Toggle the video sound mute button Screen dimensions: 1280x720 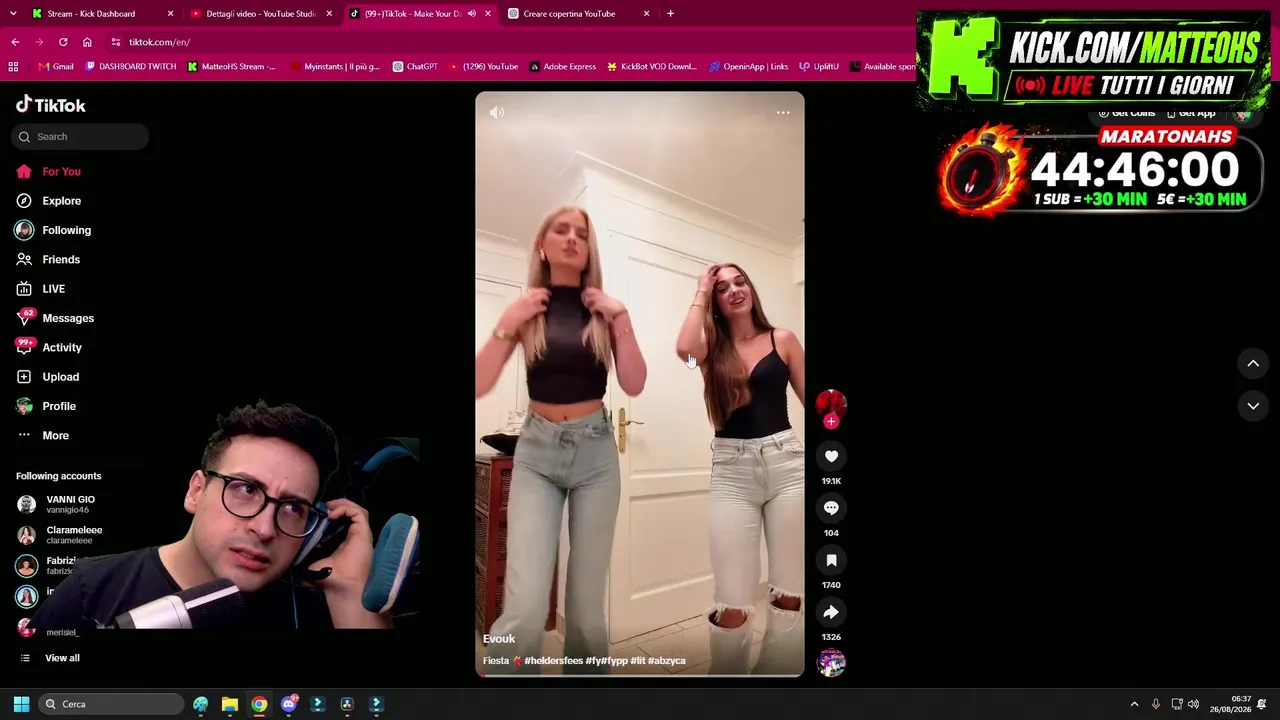pyautogui.click(x=497, y=113)
